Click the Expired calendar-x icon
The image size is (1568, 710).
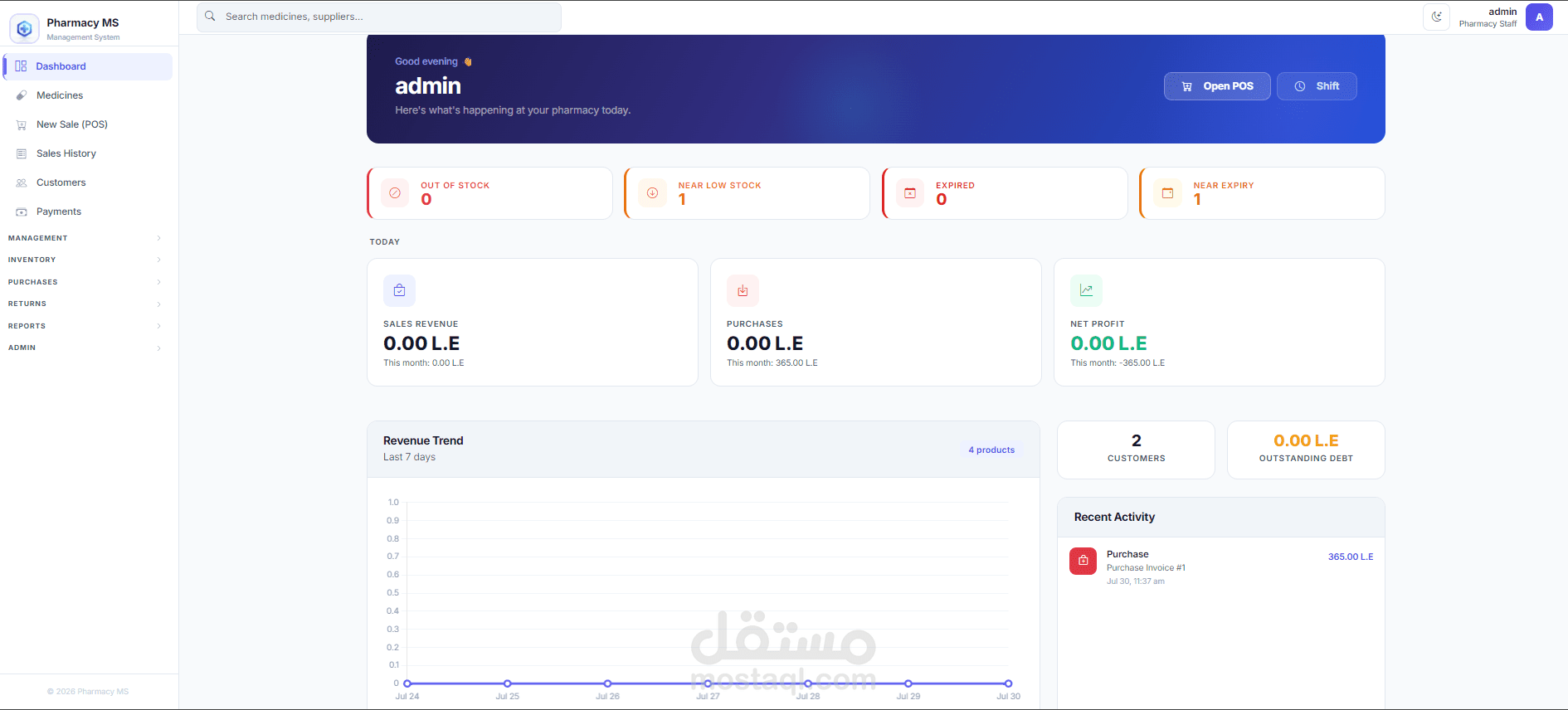pyautogui.click(x=910, y=192)
